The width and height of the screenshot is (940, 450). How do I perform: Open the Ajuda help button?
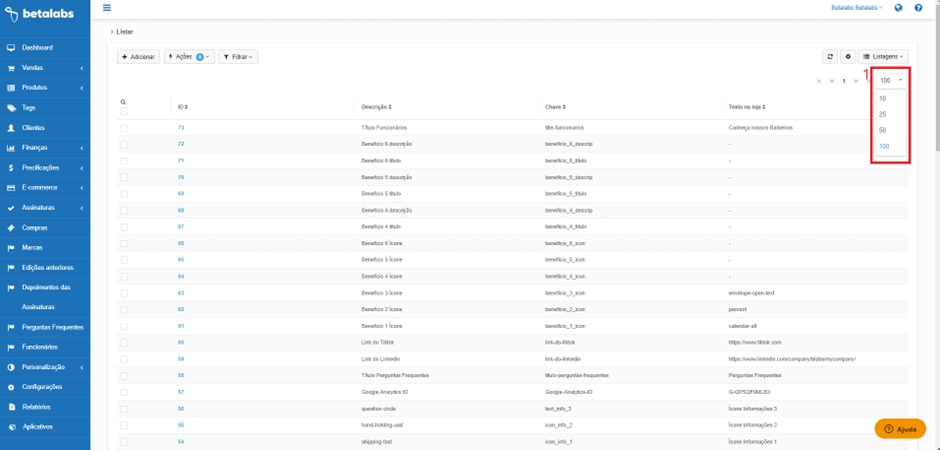pos(900,428)
